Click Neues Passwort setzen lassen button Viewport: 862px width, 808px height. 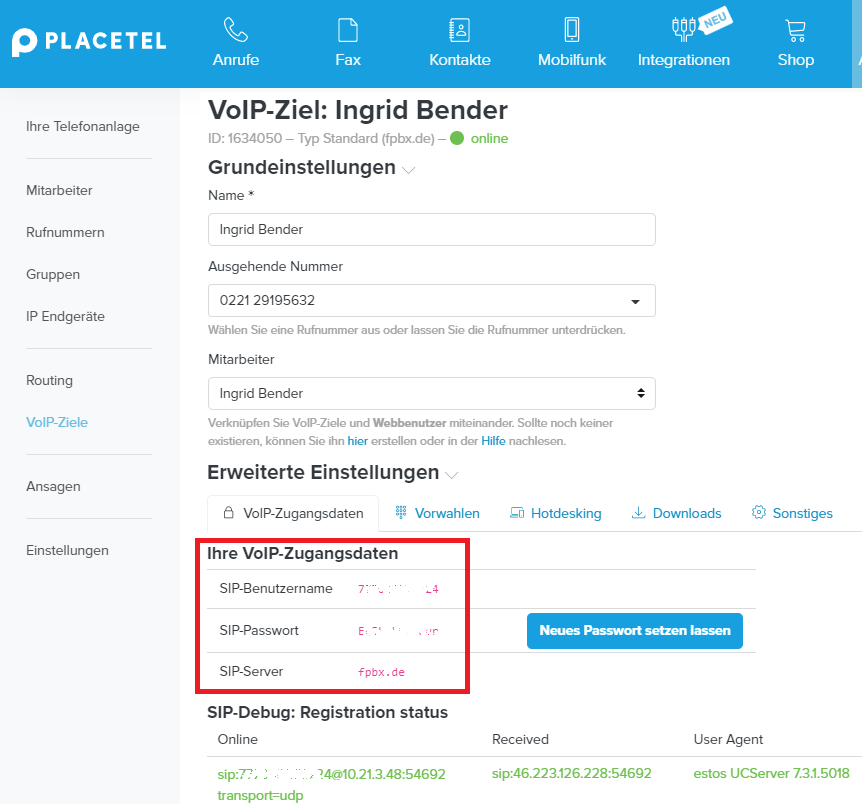coord(635,631)
